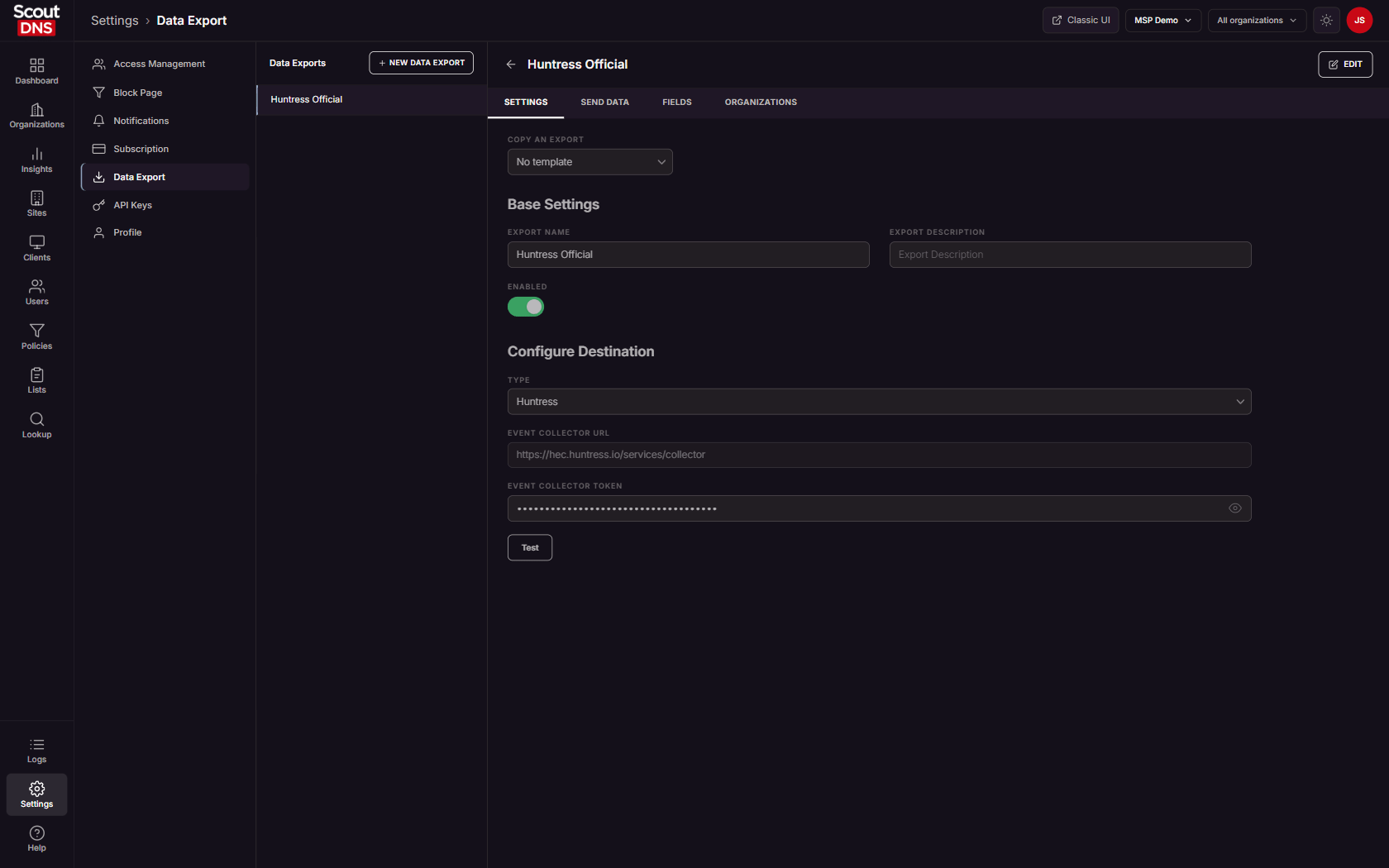Open Insights in the sidebar
This screenshot has width=1389, height=868.
click(36, 160)
